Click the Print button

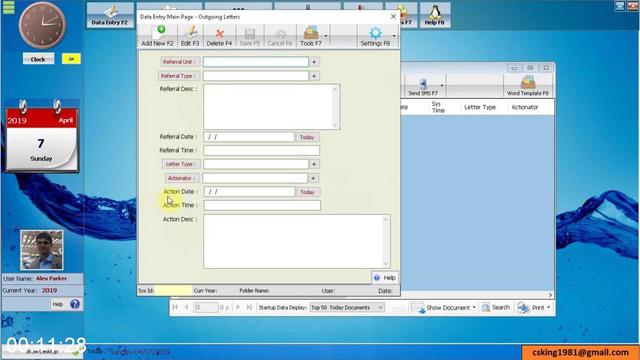coord(531,307)
